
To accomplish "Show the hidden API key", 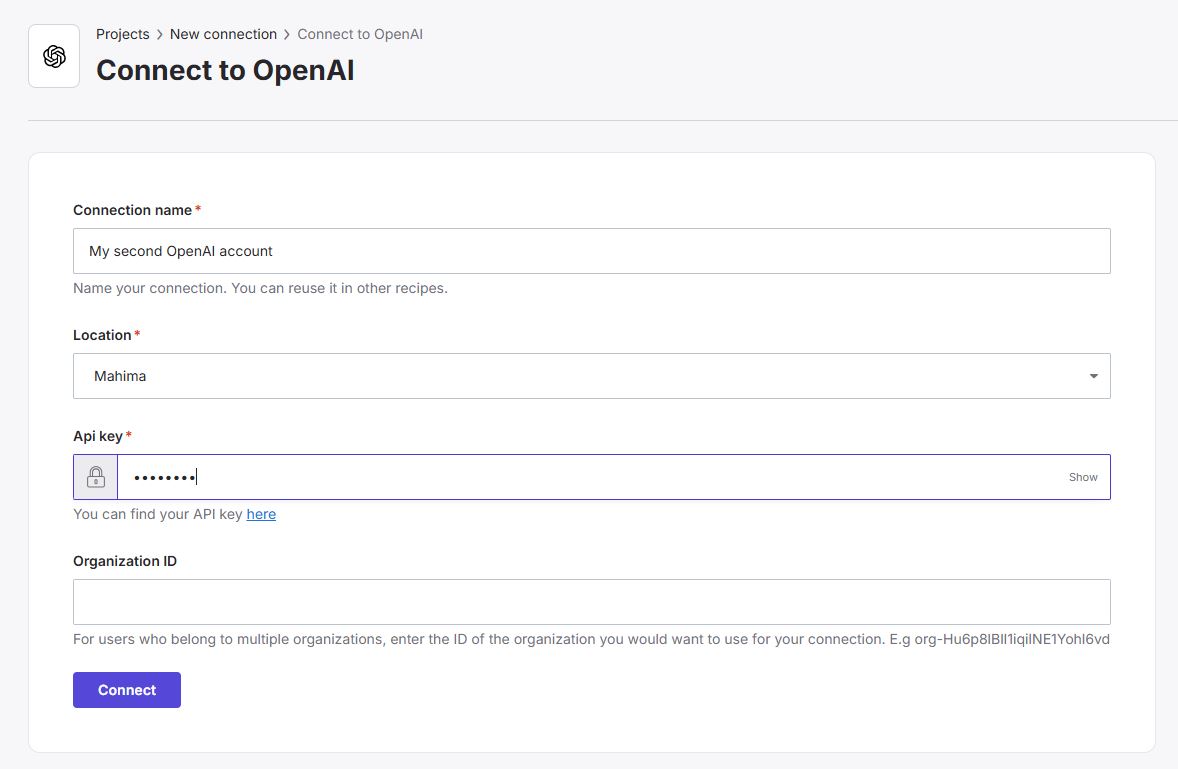I will (x=1082, y=477).
